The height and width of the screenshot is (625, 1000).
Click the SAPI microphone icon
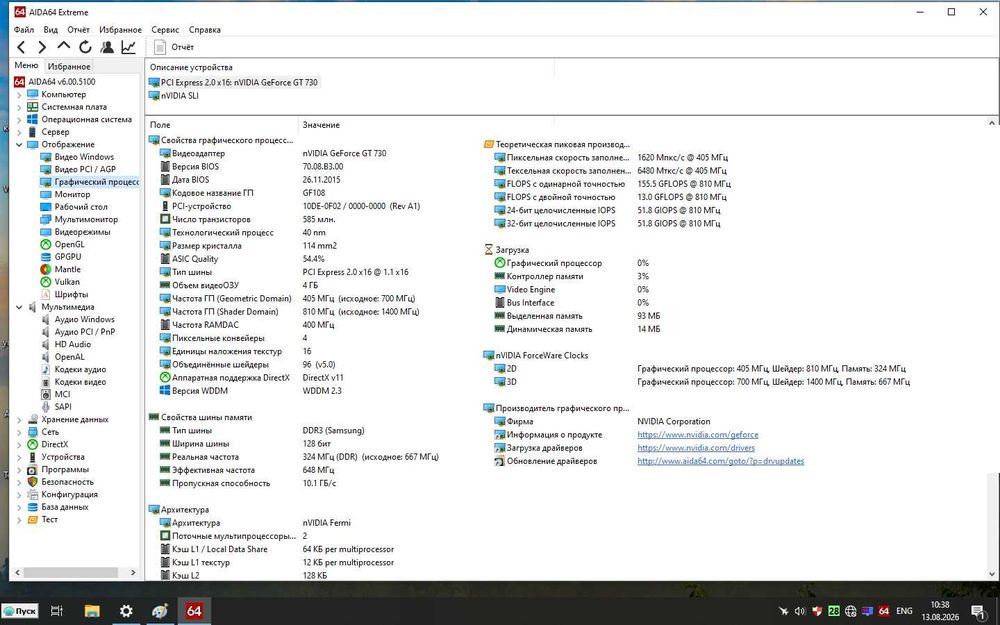(46, 407)
